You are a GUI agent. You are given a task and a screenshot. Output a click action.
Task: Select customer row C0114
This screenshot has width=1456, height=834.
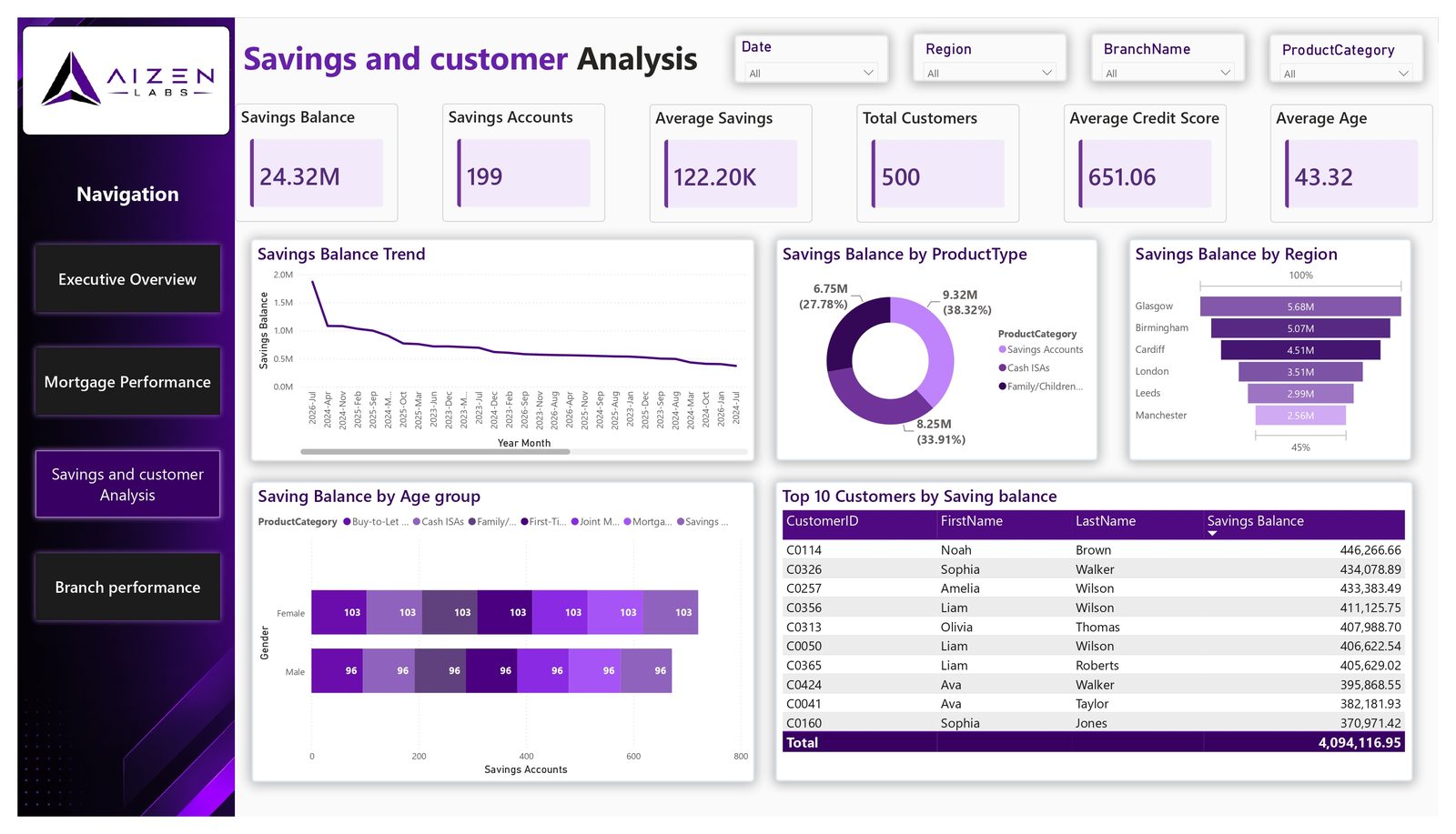tap(1093, 550)
